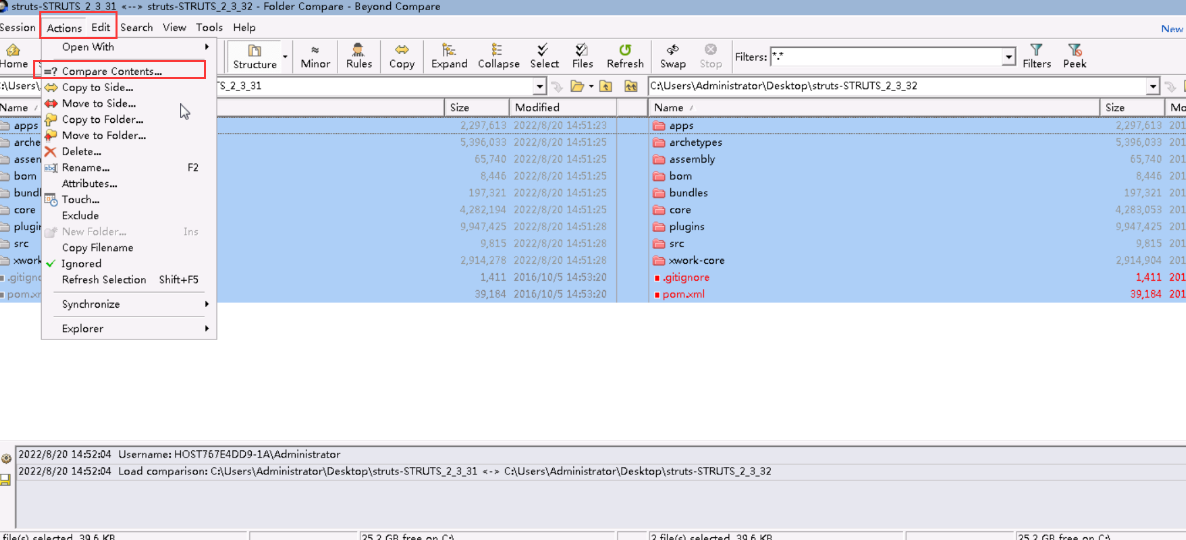Select the Structure display filter button
The width and height of the screenshot is (1186, 540).
[254, 56]
